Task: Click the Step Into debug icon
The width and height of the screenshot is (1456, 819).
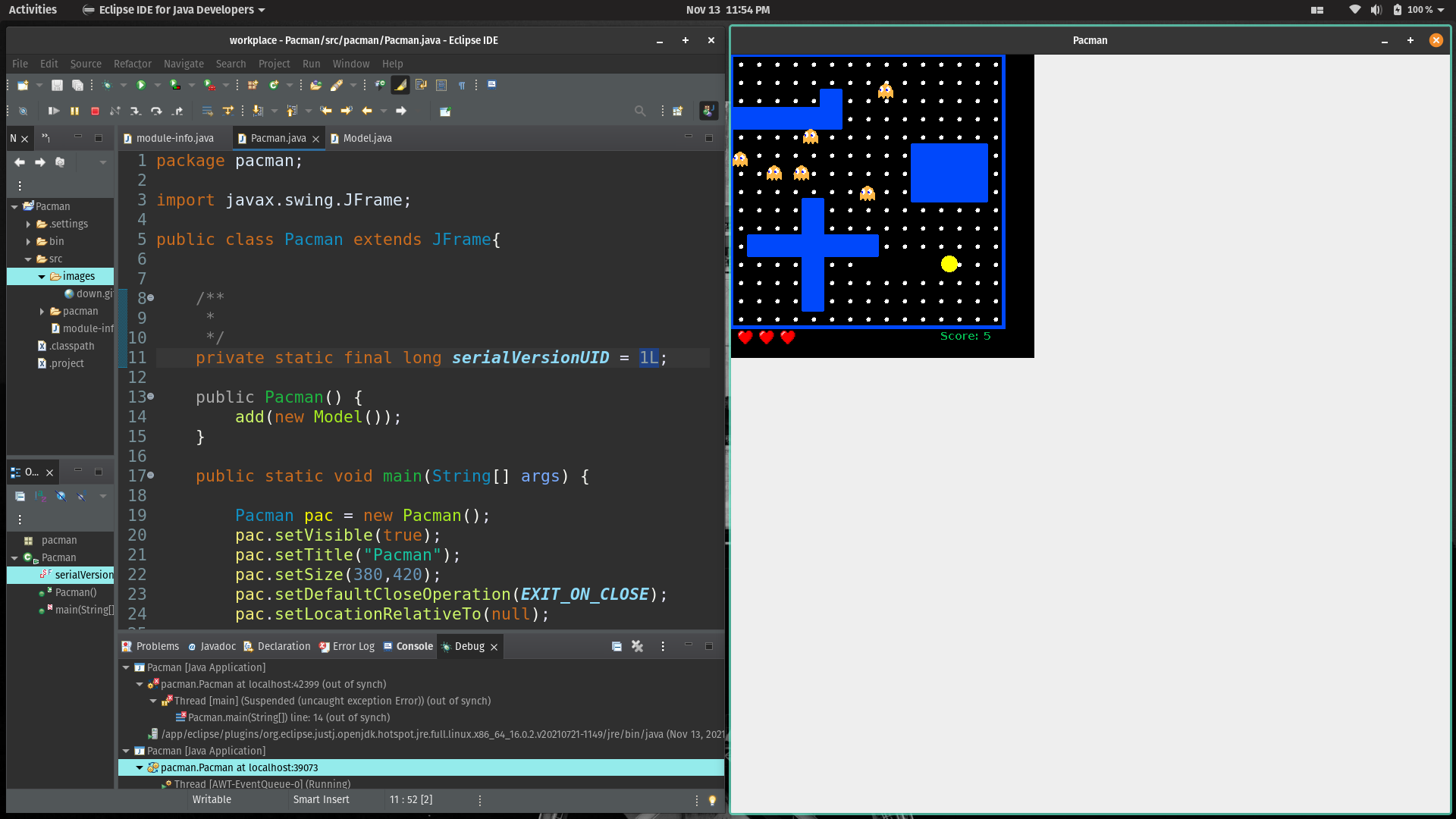Action: pos(136,111)
